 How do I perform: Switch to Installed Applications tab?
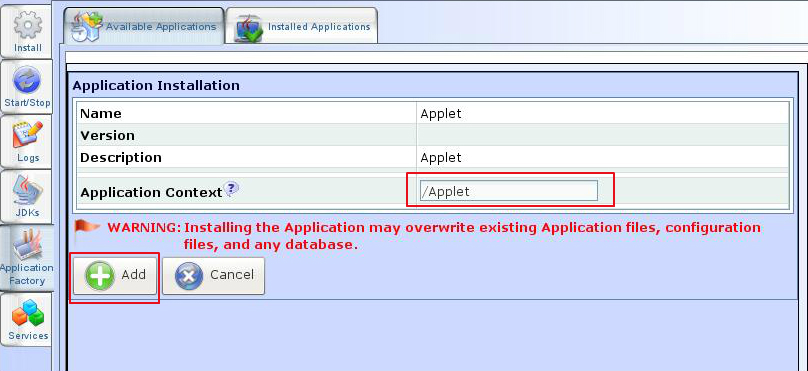302,26
